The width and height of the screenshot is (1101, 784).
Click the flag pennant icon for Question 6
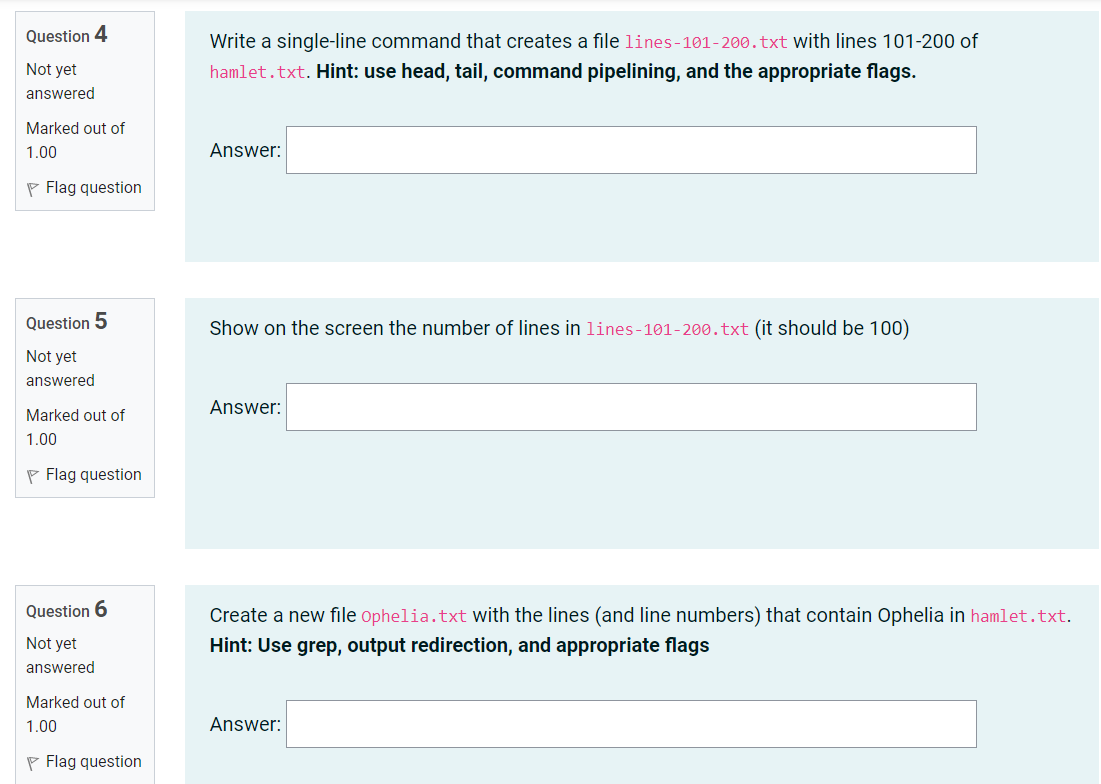tap(31, 761)
